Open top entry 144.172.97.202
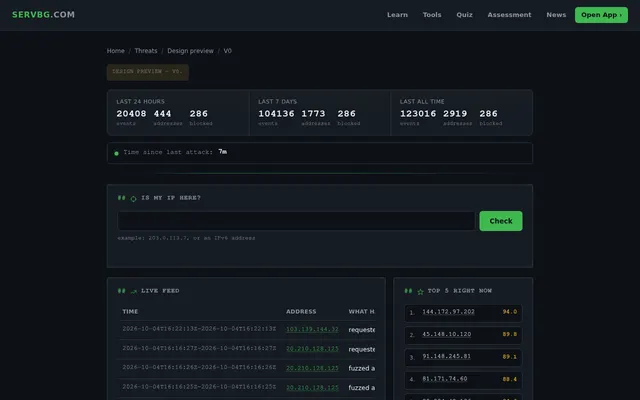The image size is (640, 400). click(x=448, y=312)
